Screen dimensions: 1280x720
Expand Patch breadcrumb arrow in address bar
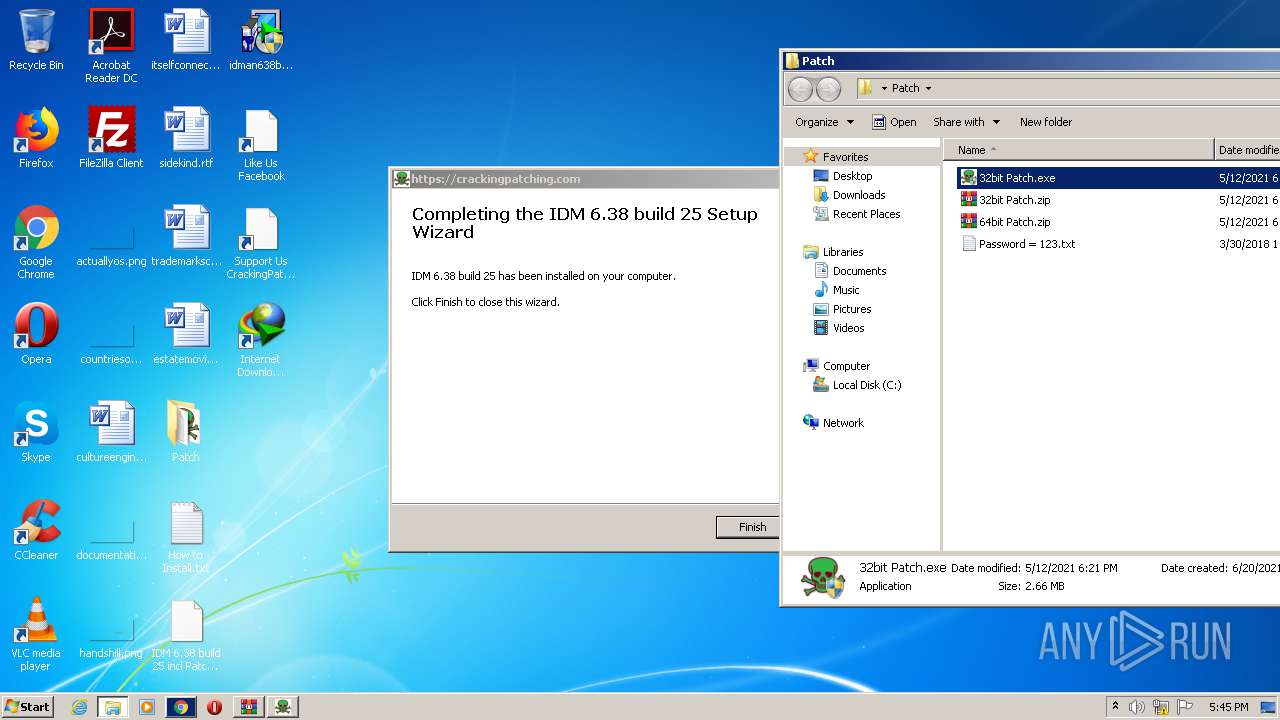tap(928, 88)
